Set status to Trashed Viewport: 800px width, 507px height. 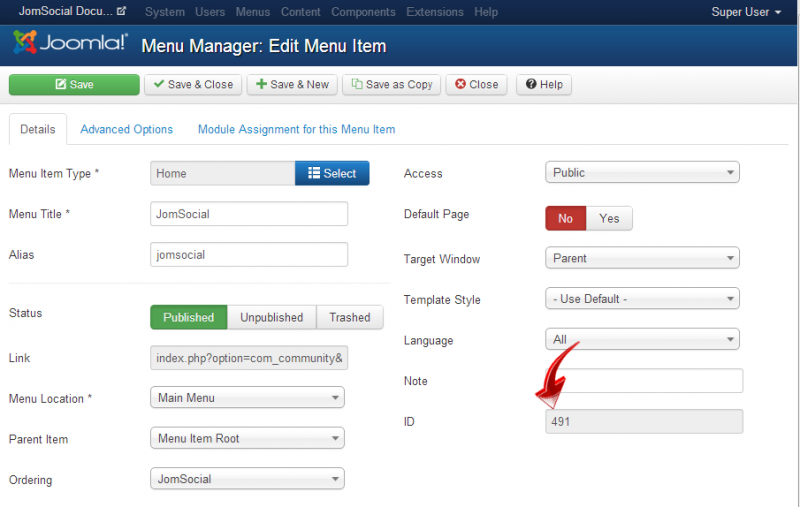coord(350,317)
